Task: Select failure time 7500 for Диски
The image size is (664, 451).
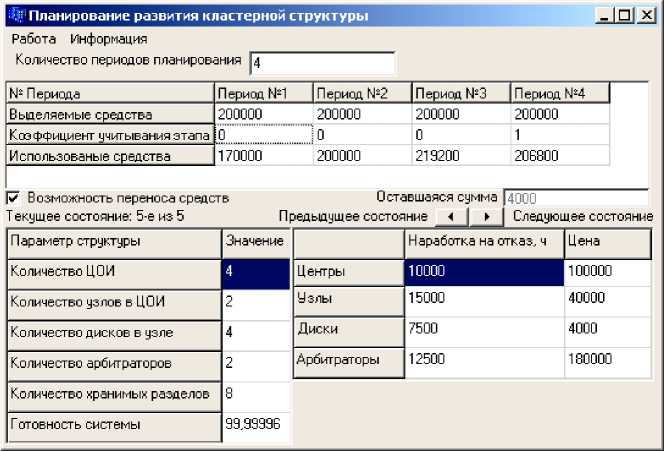Action: pyautogui.click(x=484, y=332)
